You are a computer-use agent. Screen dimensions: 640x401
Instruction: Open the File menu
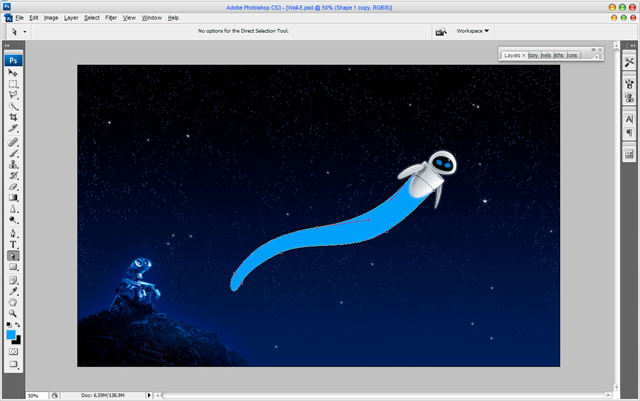[19, 18]
